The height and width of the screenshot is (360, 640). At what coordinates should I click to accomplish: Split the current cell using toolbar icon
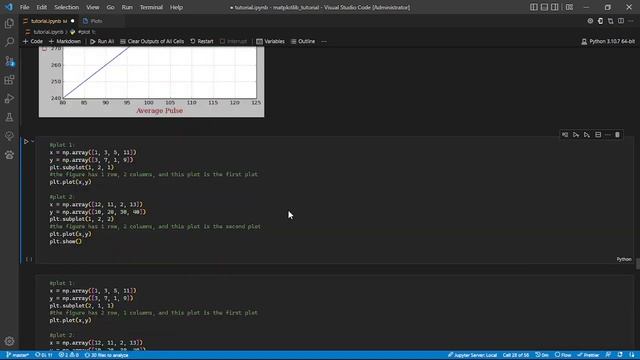click(598, 135)
